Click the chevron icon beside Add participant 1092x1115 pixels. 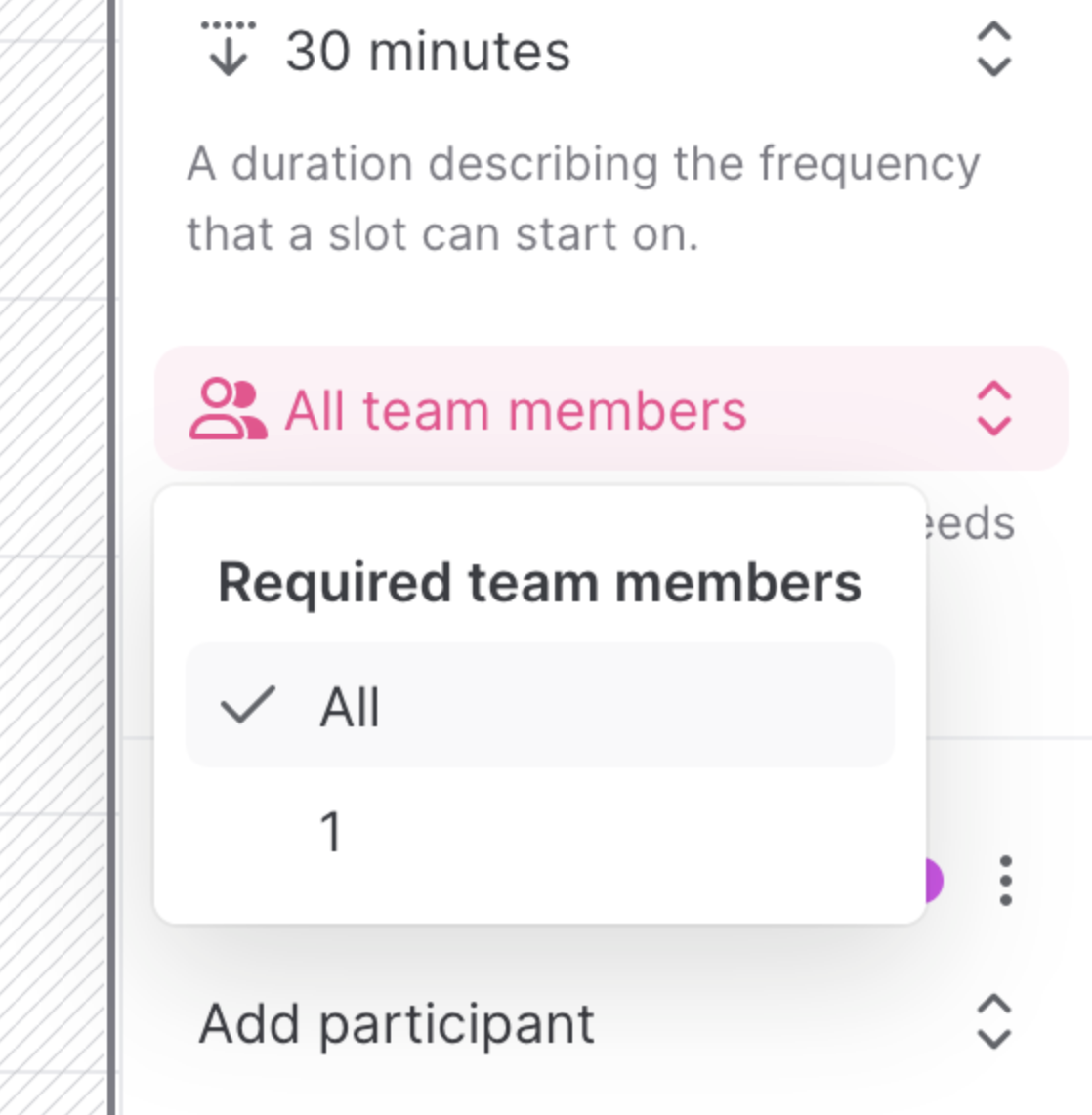click(x=993, y=1022)
